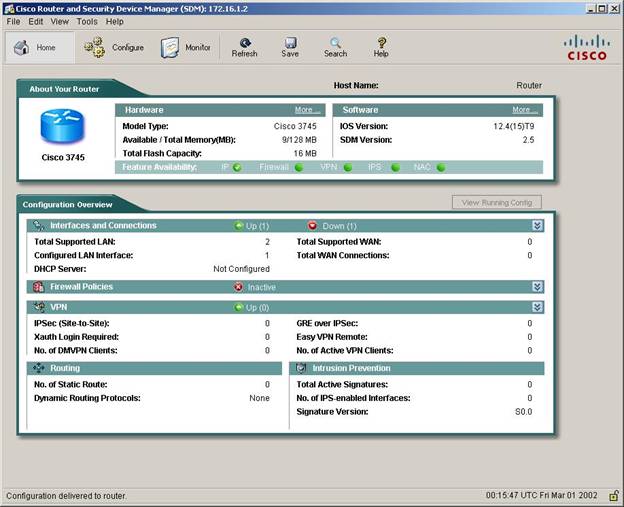Click the Cisco logo

(587, 48)
